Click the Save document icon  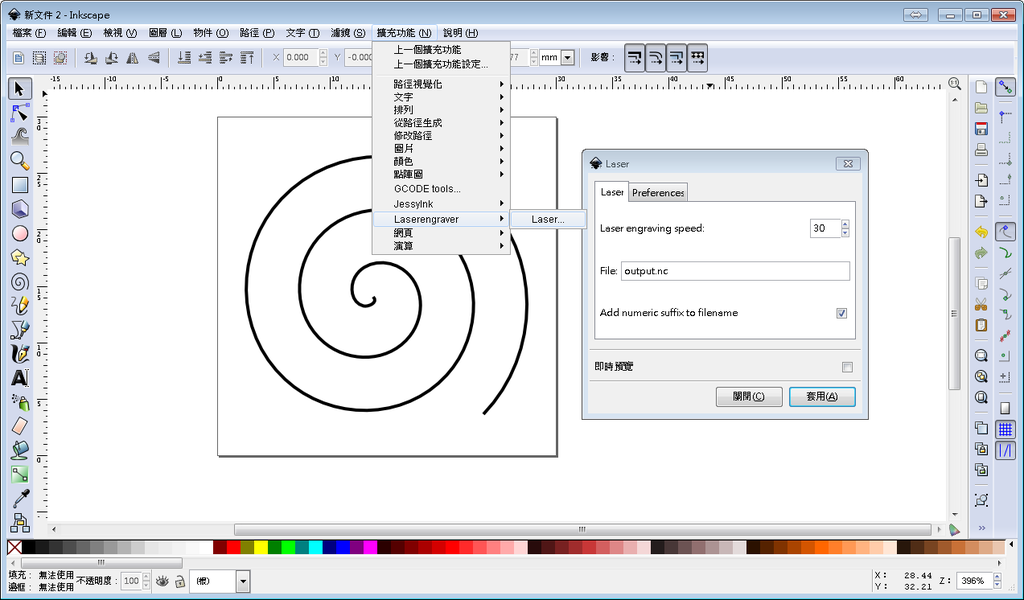pyautogui.click(x=981, y=129)
